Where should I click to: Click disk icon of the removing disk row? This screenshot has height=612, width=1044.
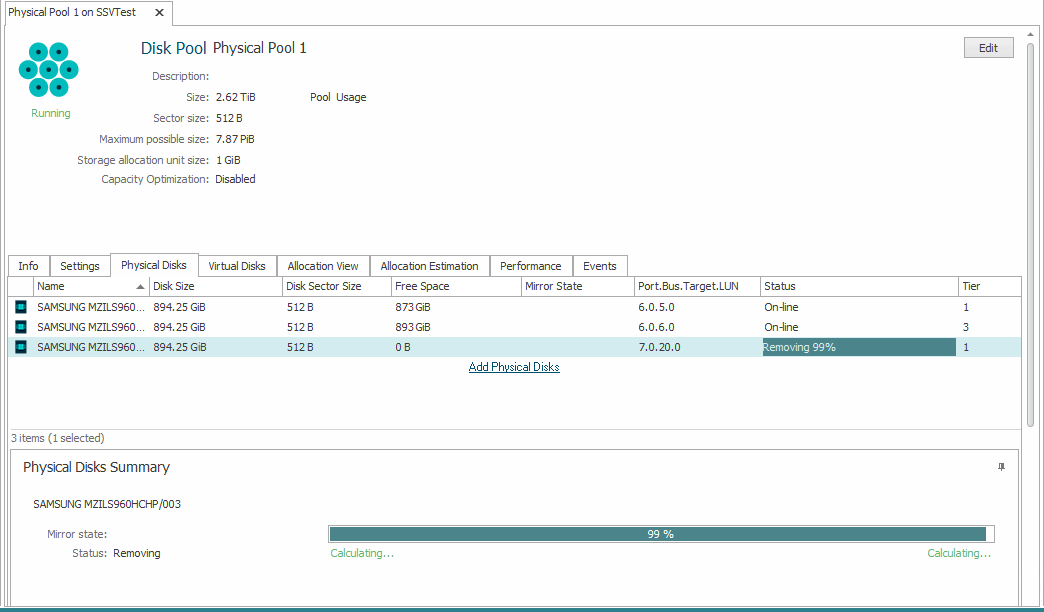[21, 347]
